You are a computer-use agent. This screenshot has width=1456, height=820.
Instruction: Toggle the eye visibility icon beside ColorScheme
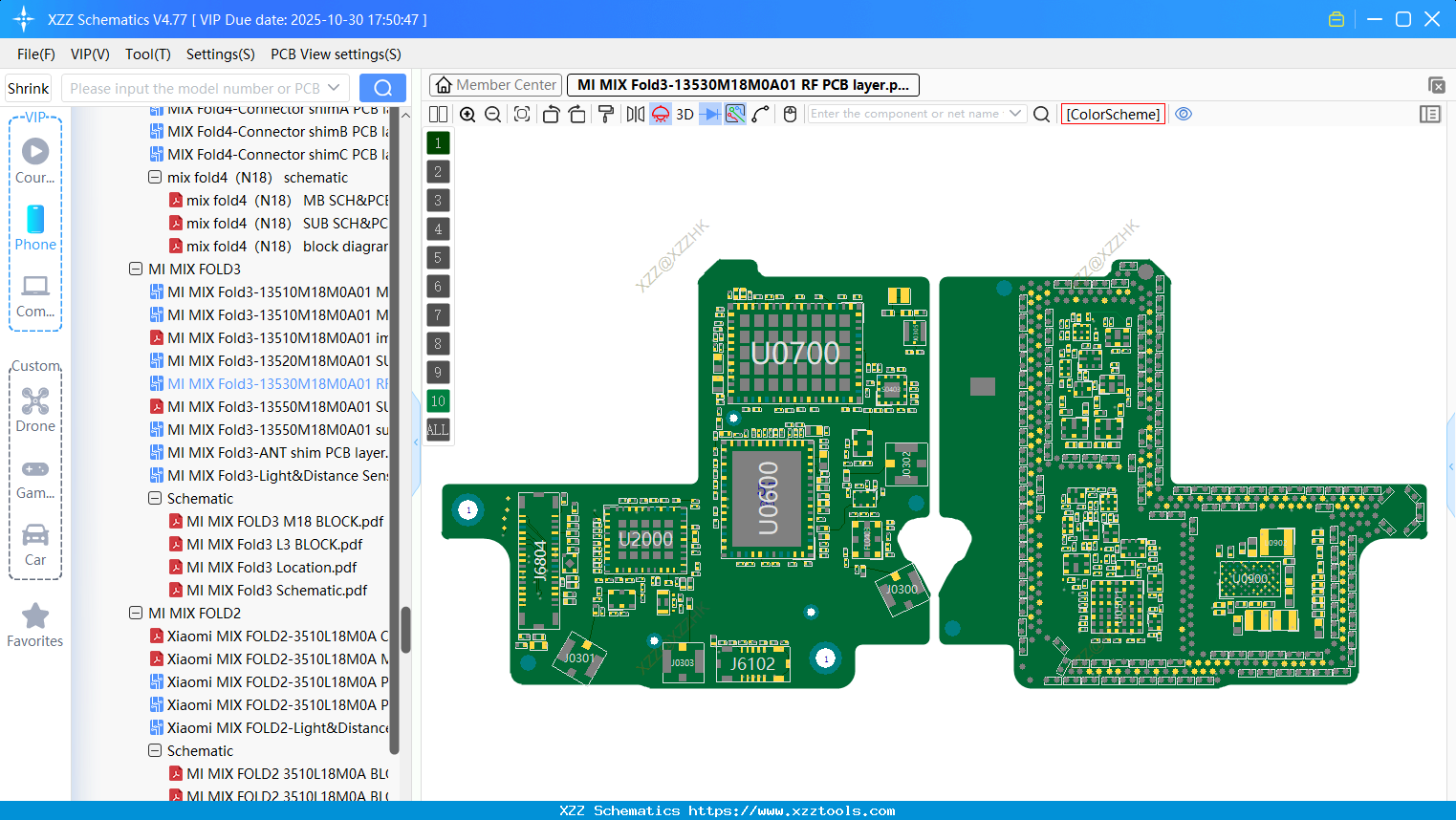click(1183, 114)
